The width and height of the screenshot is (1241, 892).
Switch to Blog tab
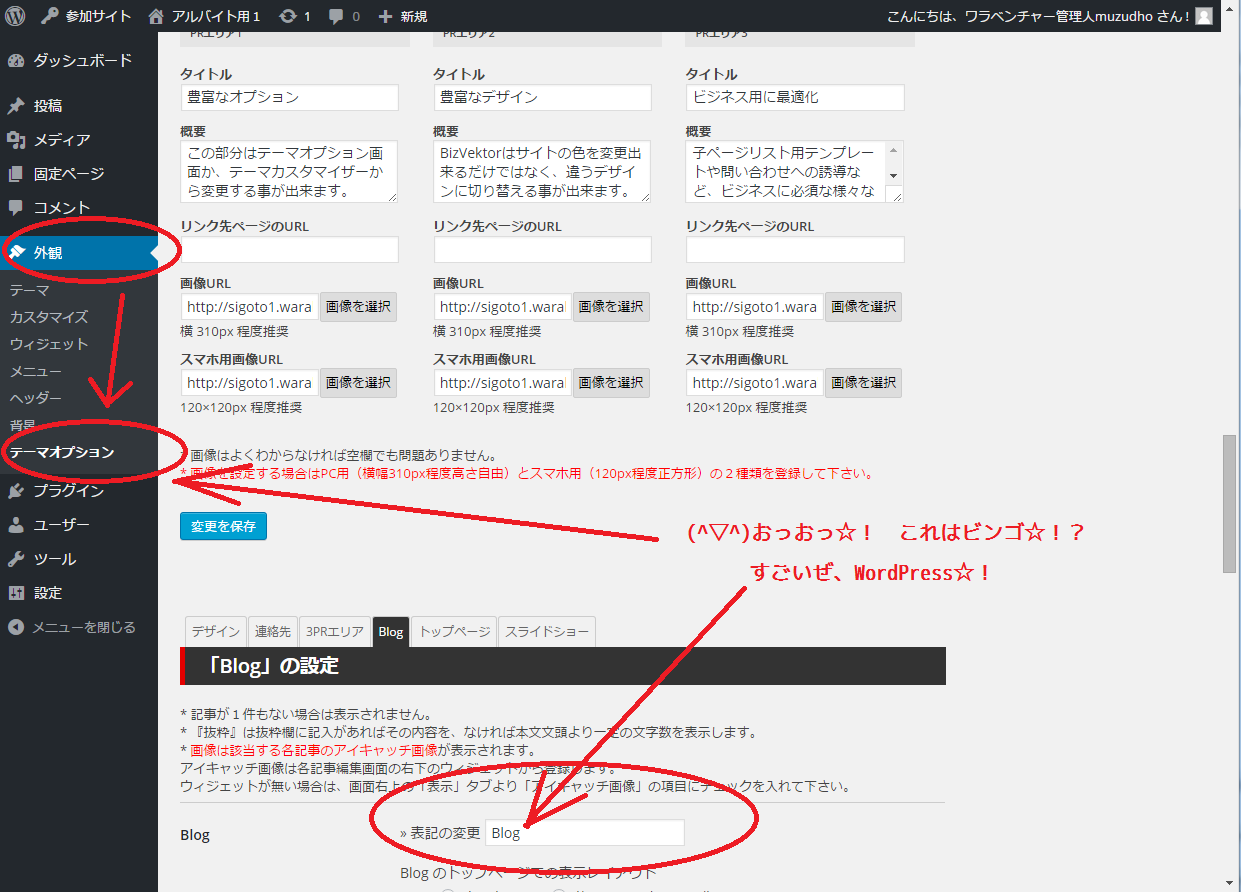pos(391,632)
